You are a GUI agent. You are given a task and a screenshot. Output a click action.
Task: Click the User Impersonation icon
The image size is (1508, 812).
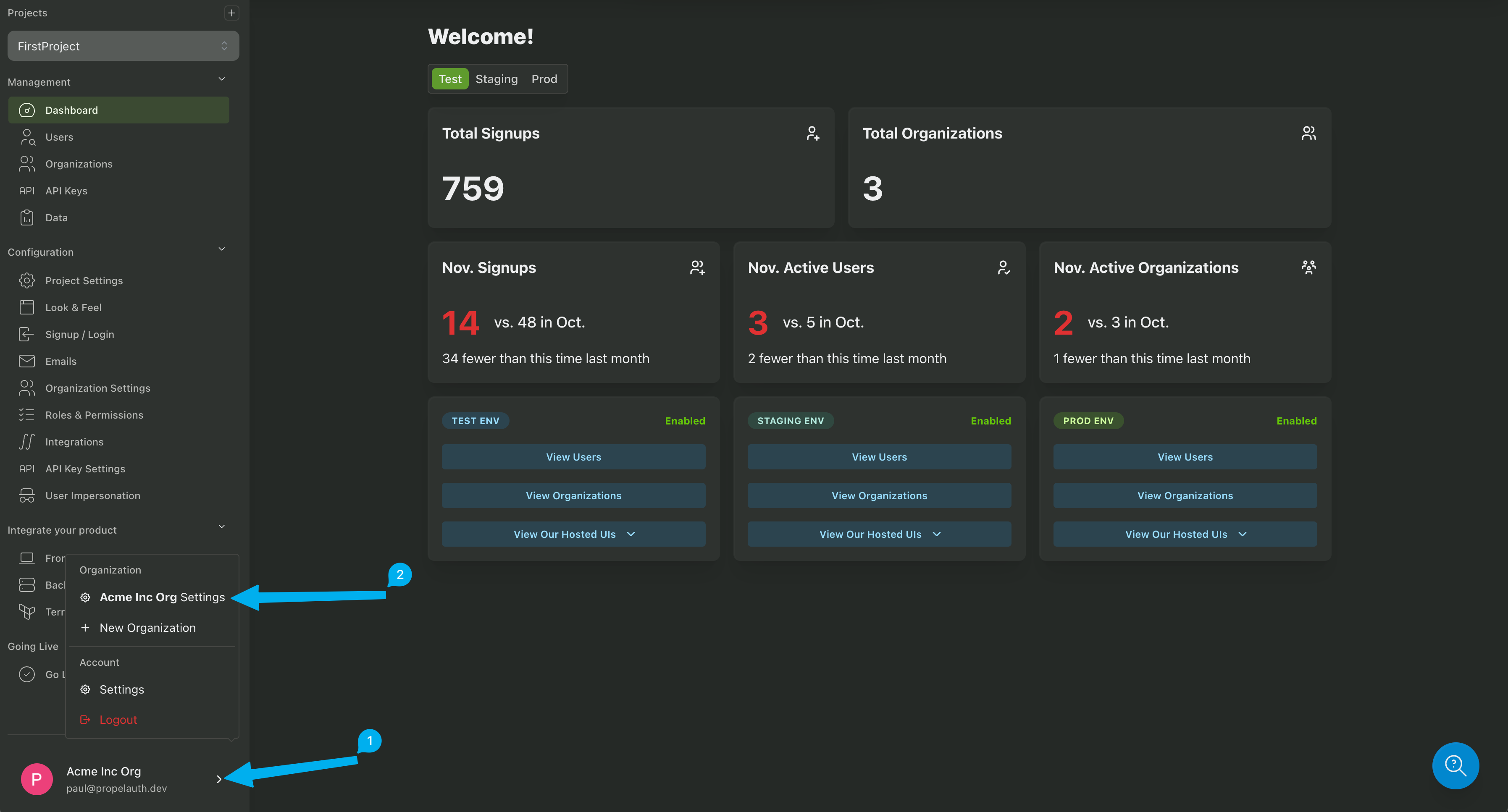pos(27,495)
